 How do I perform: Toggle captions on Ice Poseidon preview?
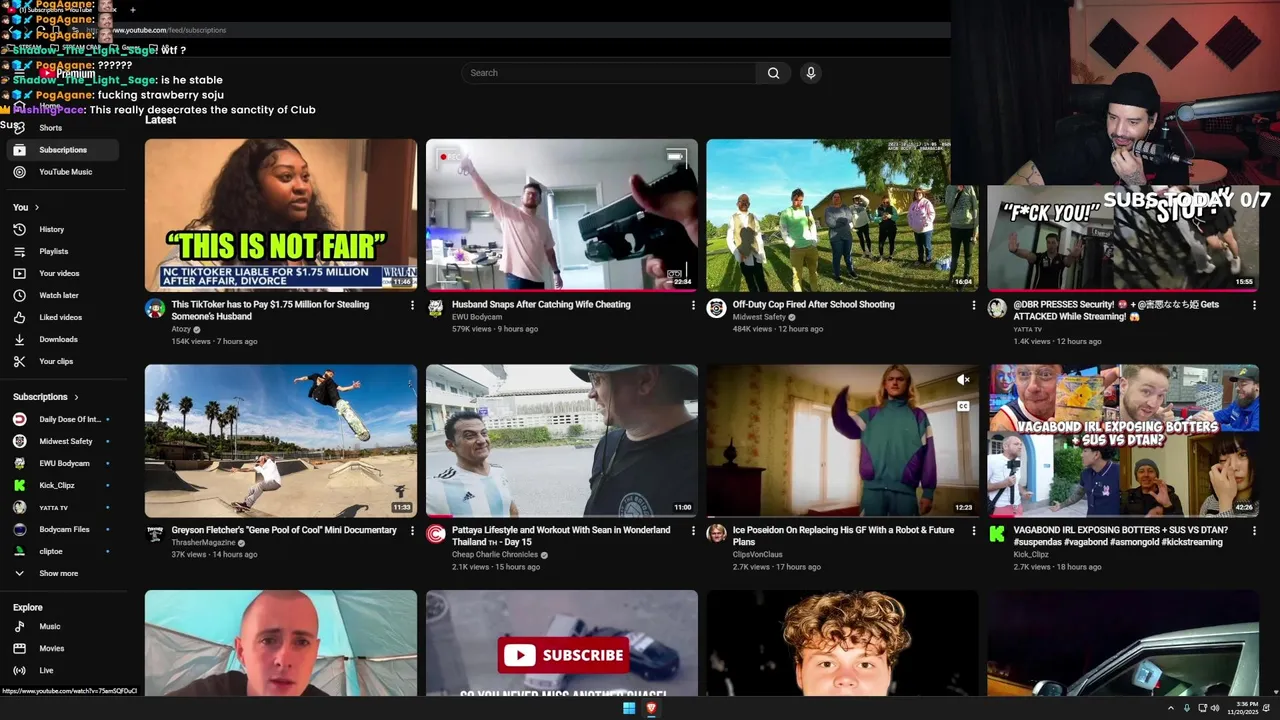(963, 406)
